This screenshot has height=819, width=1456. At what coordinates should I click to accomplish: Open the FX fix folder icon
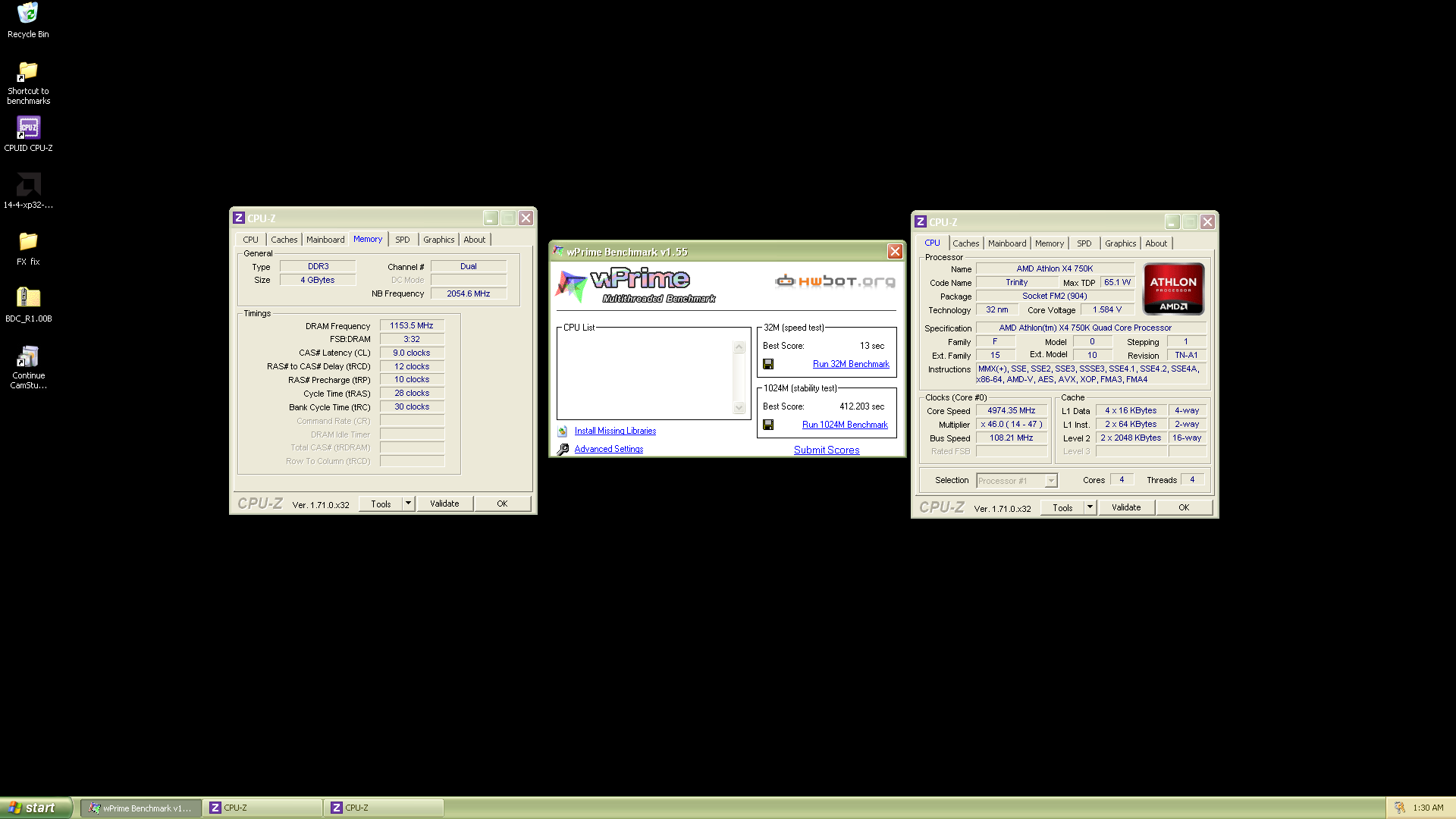click(x=28, y=241)
